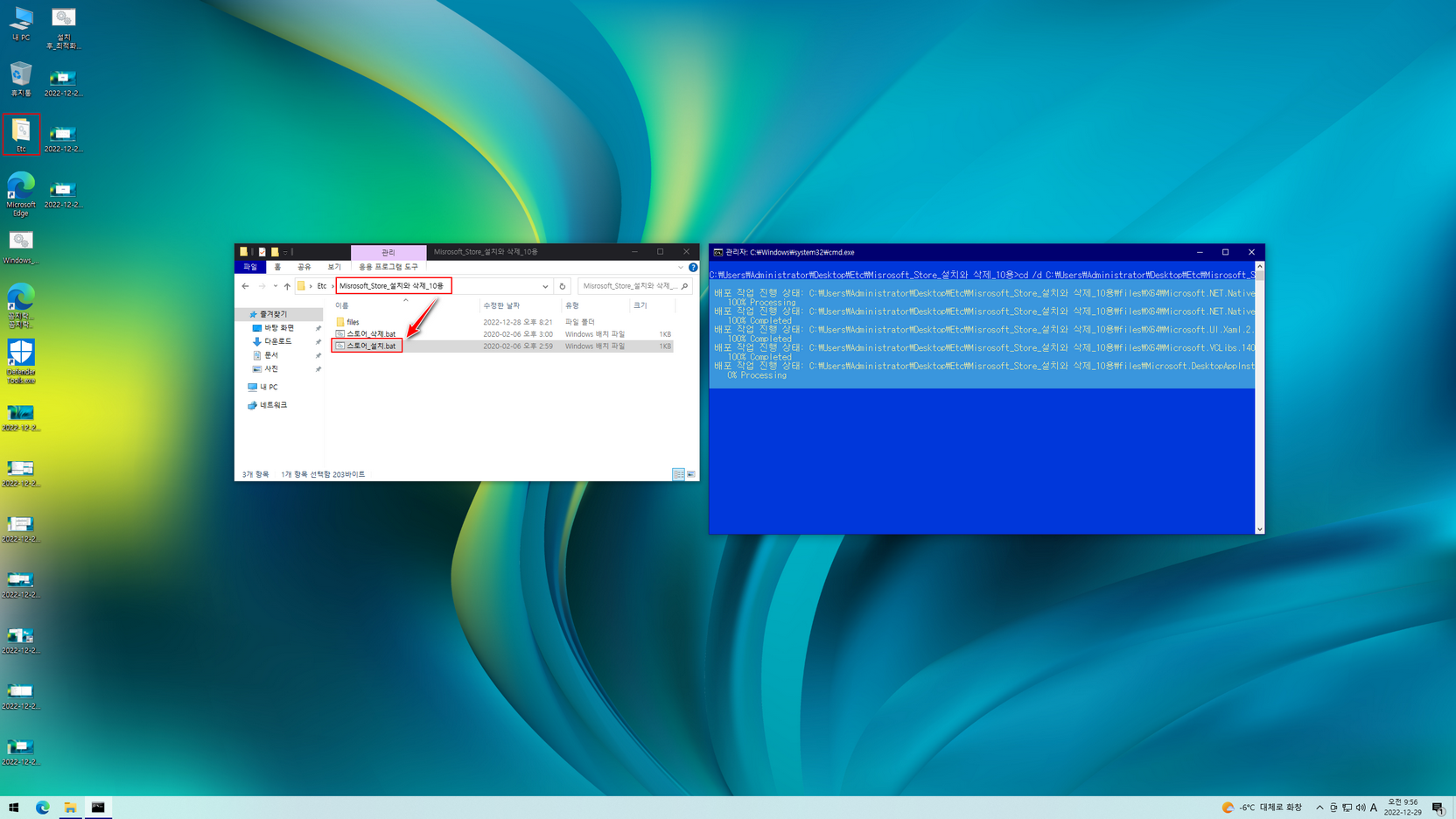The width and height of the screenshot is (1456, 819).
Task: Show hidden system tray icons
Action: (x=1319, y=808)
